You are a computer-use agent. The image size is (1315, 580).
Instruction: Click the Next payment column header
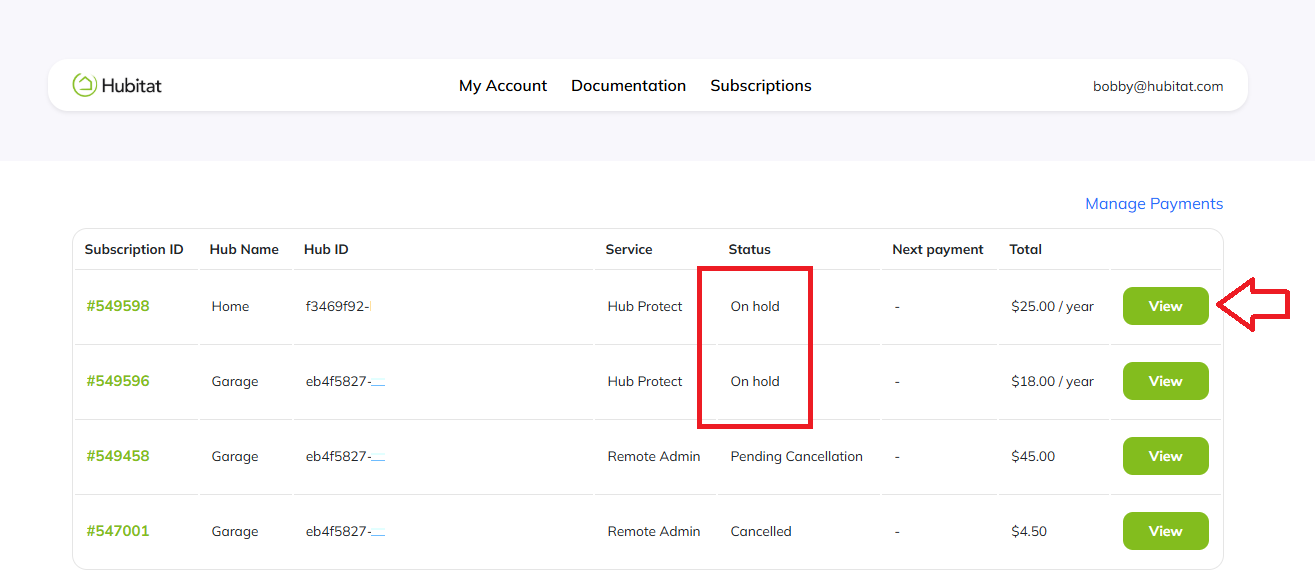click(x=937, y=249)
